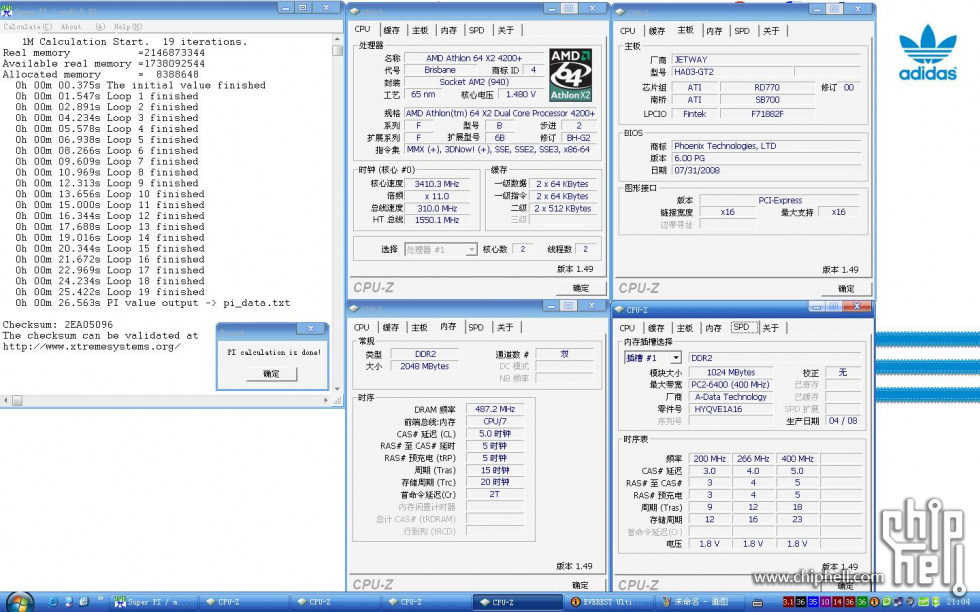Click the SB700 southbridge field
The image size is (980, 612).
767,99
